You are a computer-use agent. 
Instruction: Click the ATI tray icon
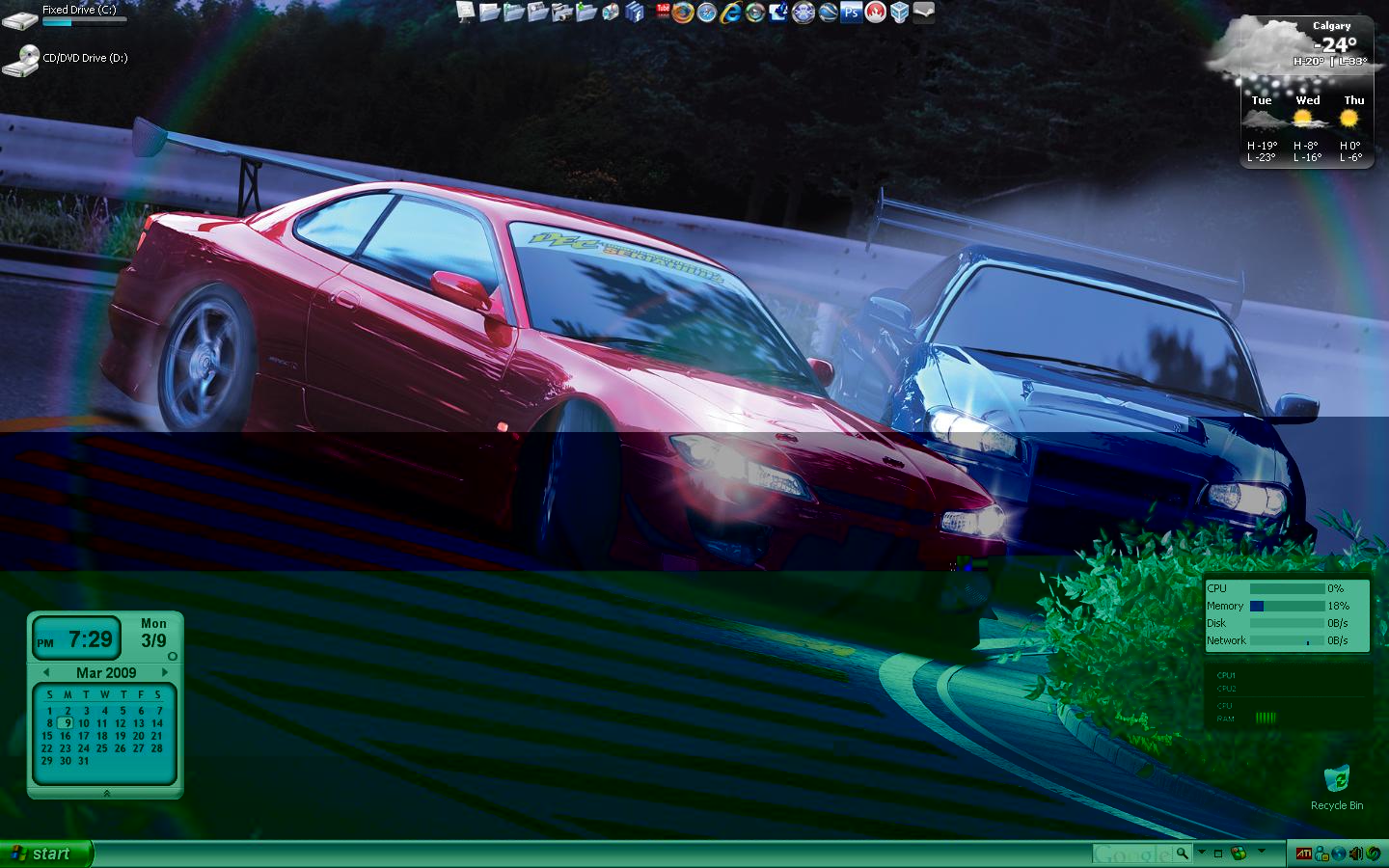pos(1303,854)
